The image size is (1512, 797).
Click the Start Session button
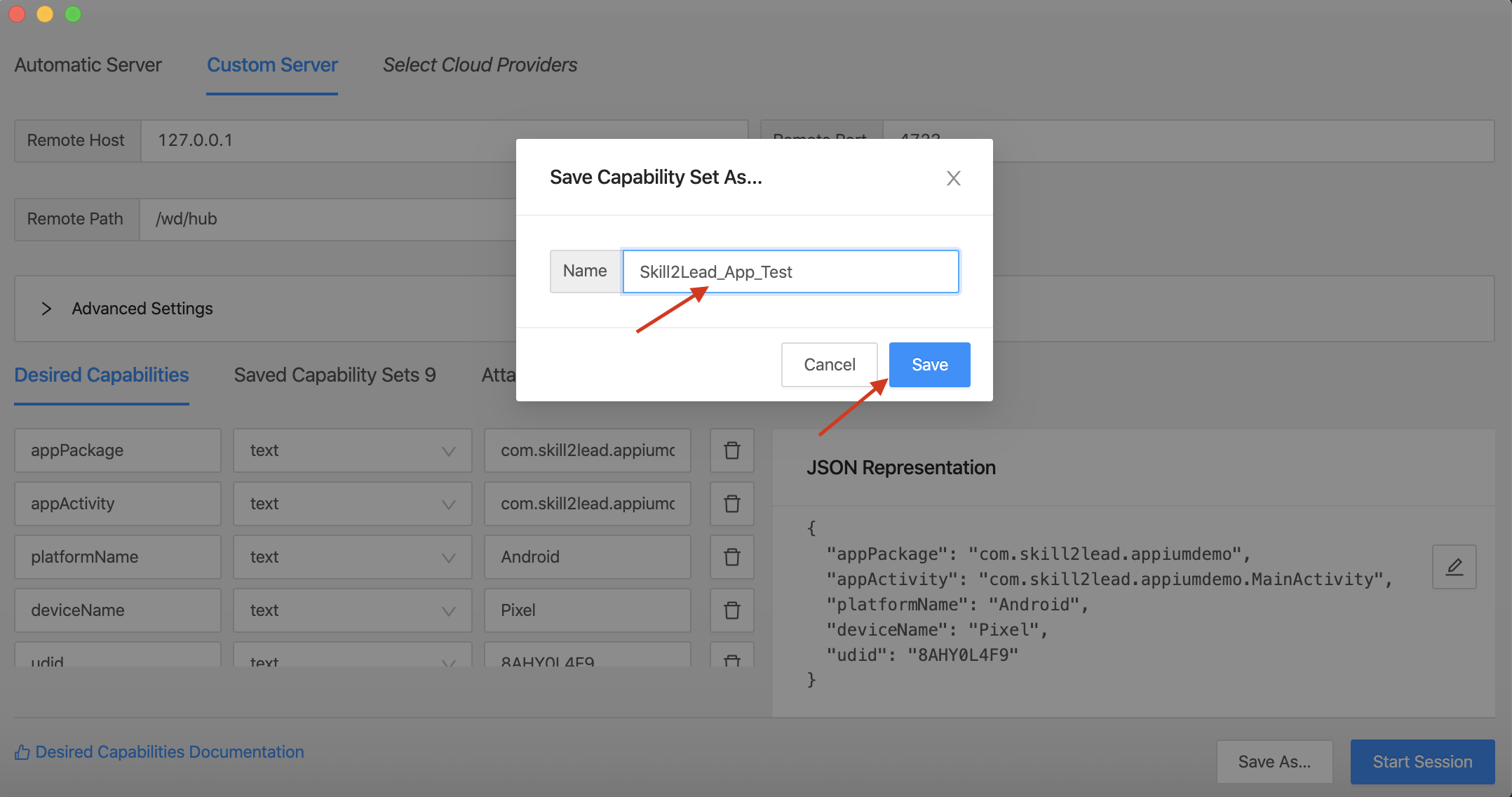pyautogui.click(x=1422, y=762)
